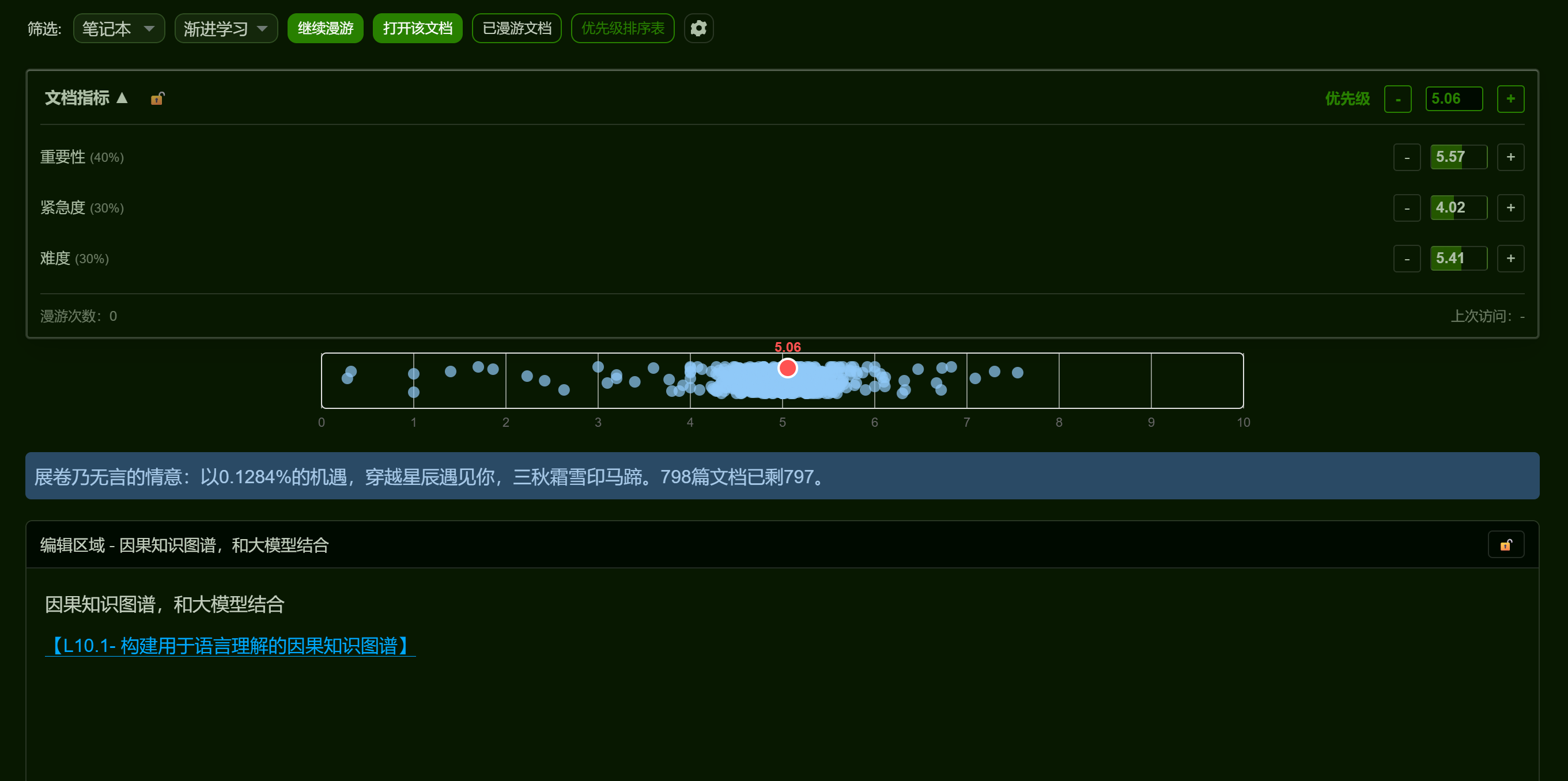Click the 紧急度 4.02 value bar
This screenshot has width=1568, height=781.
click(1458, 208)
